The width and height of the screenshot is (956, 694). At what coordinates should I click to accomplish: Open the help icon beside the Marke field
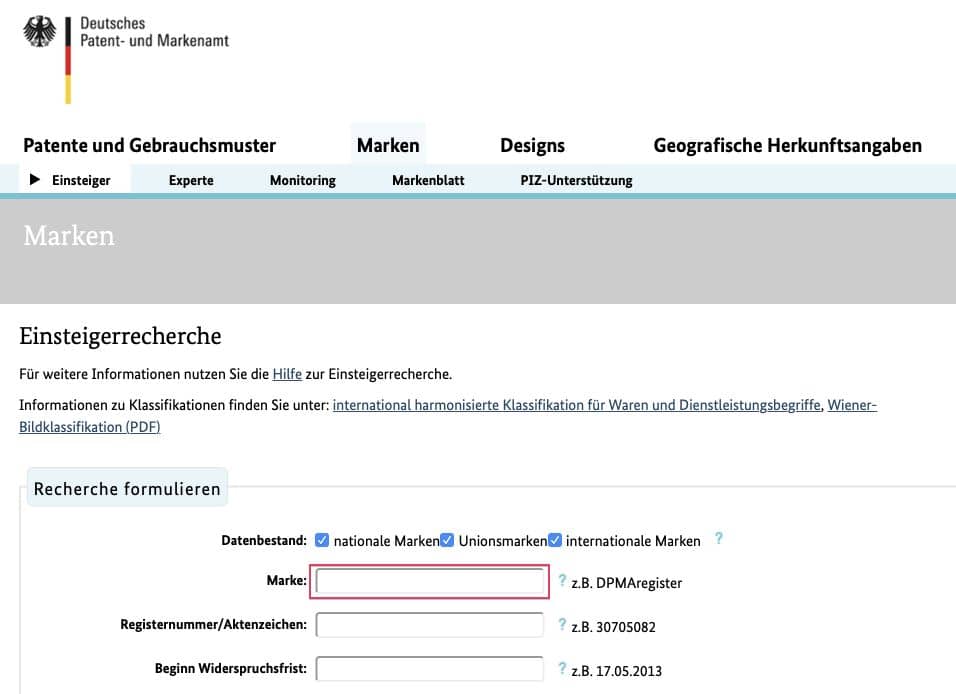click(x=563, y=581)
